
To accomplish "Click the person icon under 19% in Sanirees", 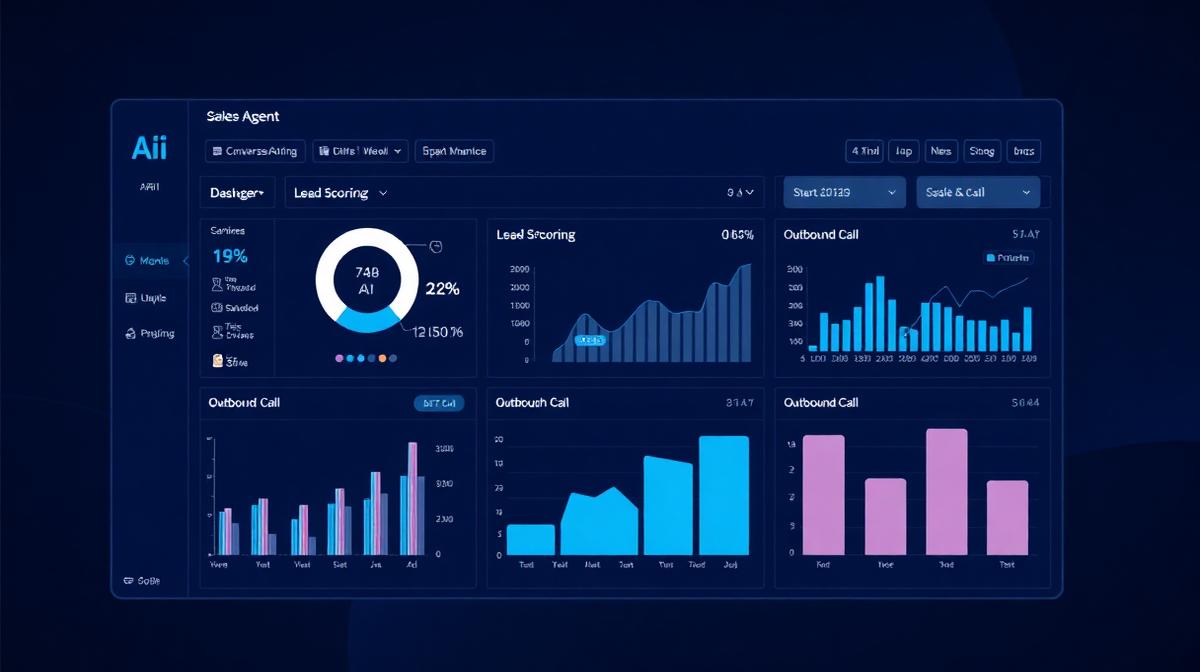I will pyautogui.click(x=218, y=284).
